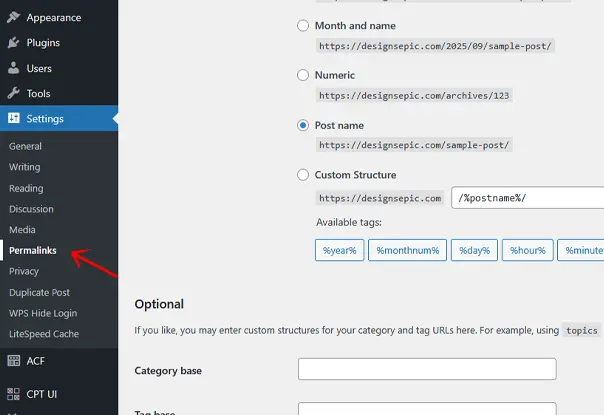The width and height of the screenshot is (604, 415).
Task: Click the Appearance paintbrush icon
Action: (13, 17)
